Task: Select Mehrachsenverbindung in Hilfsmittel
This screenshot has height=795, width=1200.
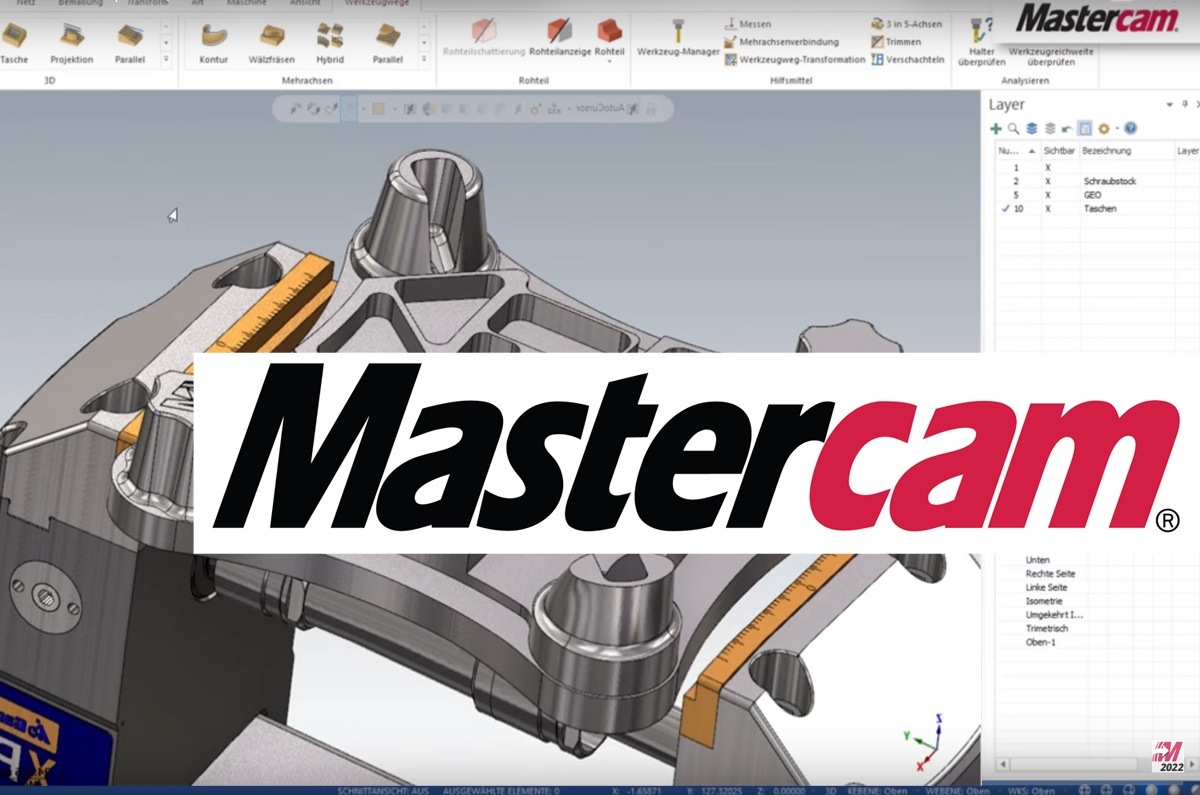Action: [x=781, y=42]
